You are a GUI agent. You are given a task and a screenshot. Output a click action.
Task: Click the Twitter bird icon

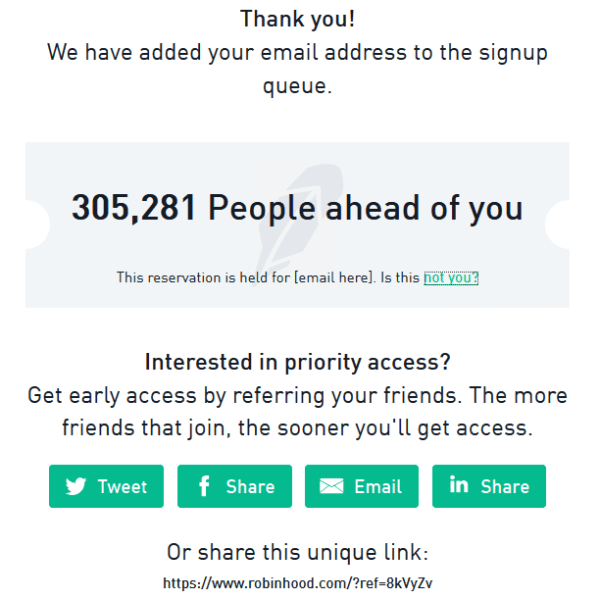(x=76, y=486)
